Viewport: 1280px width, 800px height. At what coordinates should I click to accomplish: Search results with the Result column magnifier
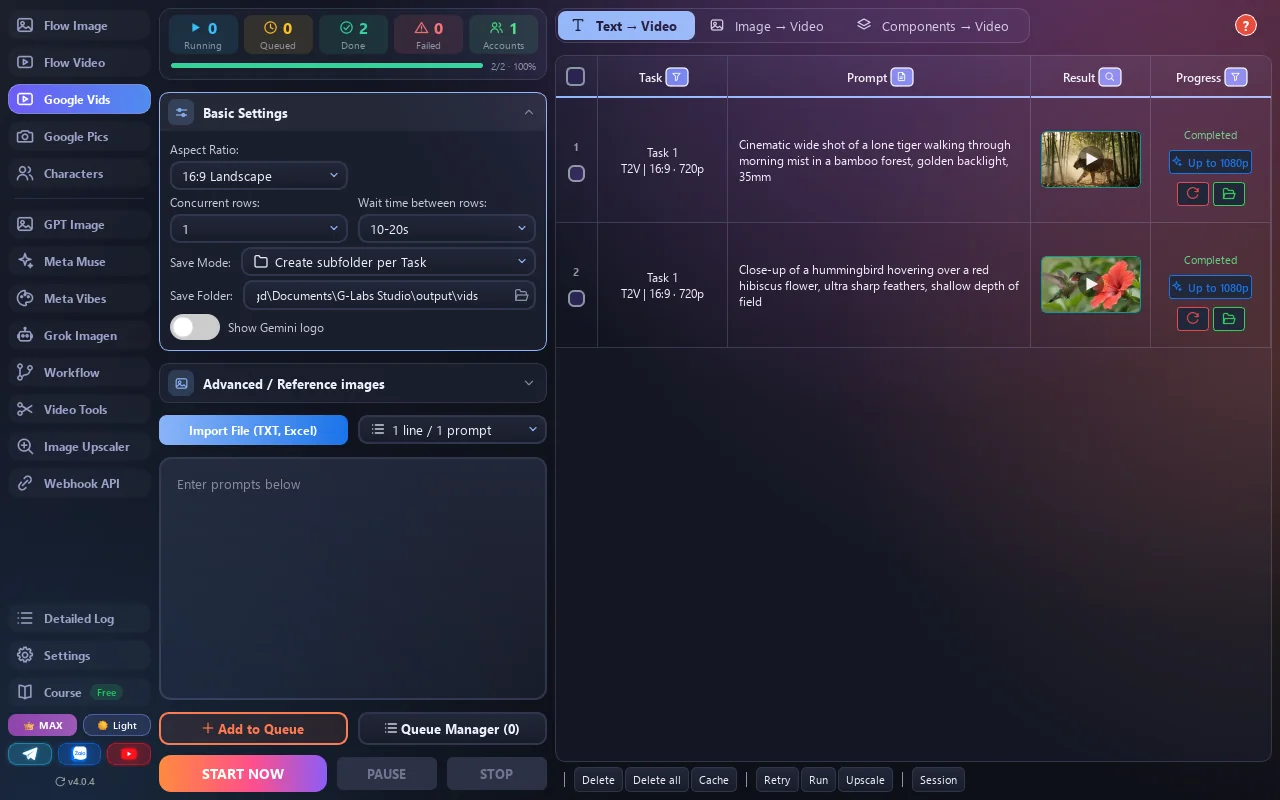(1110, 77)
